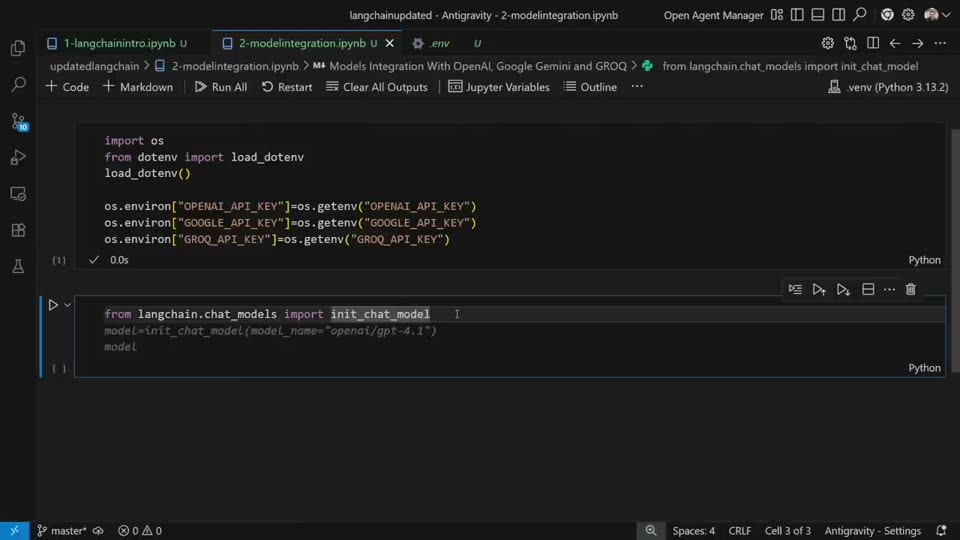The width and height of the screenshot is (960, 540).
Task: Toggle secondary side bar visibility
Action: click(x=839, y=15)
